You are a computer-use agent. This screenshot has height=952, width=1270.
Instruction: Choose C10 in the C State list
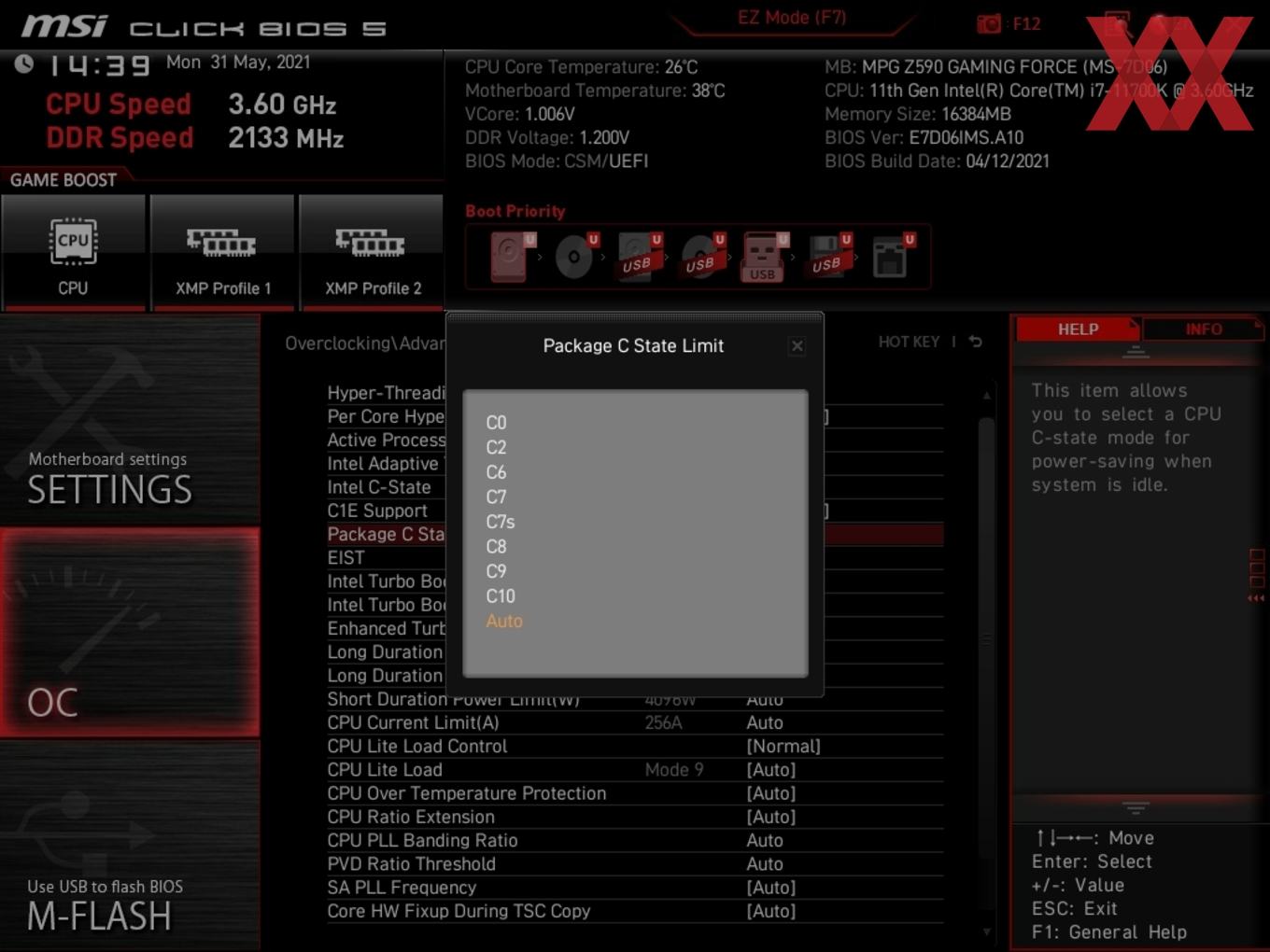[501, 595]
